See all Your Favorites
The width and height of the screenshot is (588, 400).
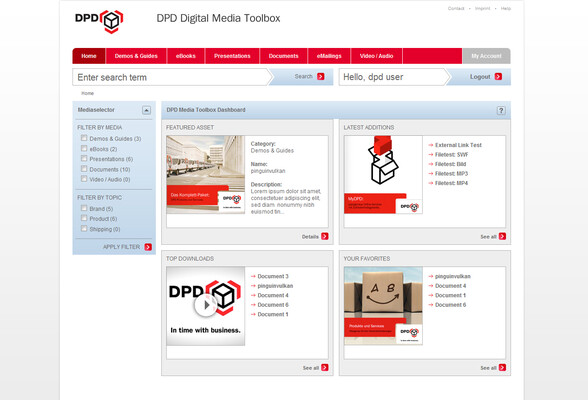click(x=493, y=368)
